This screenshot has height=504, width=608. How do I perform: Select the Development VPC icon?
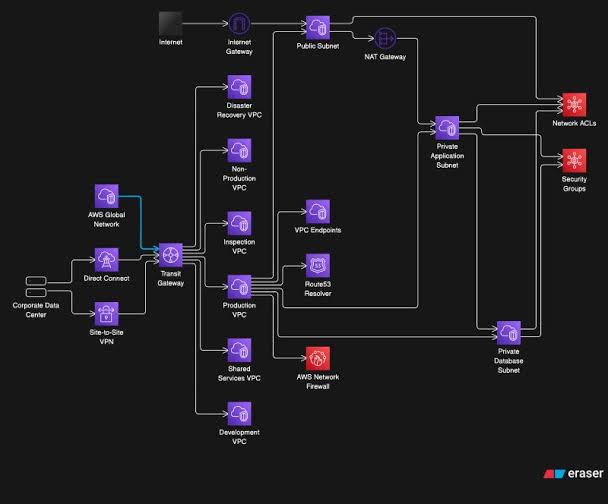[x=239, y=414]
